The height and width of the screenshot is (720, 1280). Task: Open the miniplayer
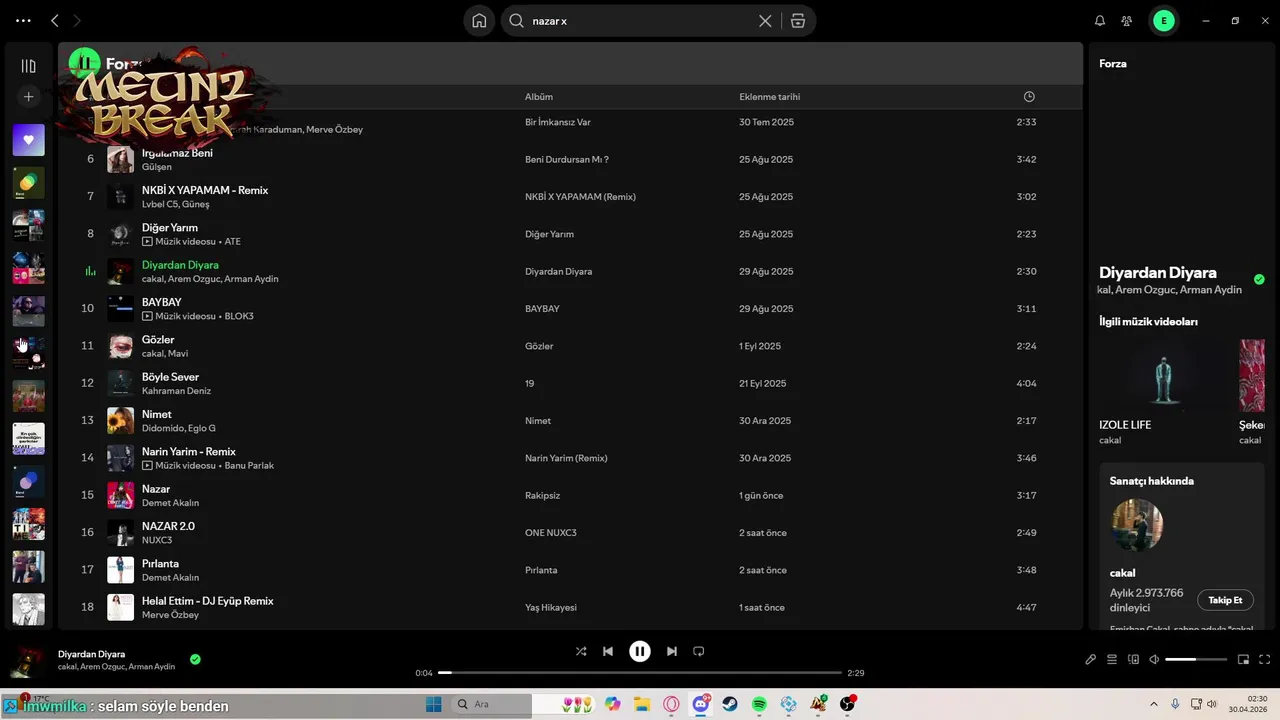1243,660
